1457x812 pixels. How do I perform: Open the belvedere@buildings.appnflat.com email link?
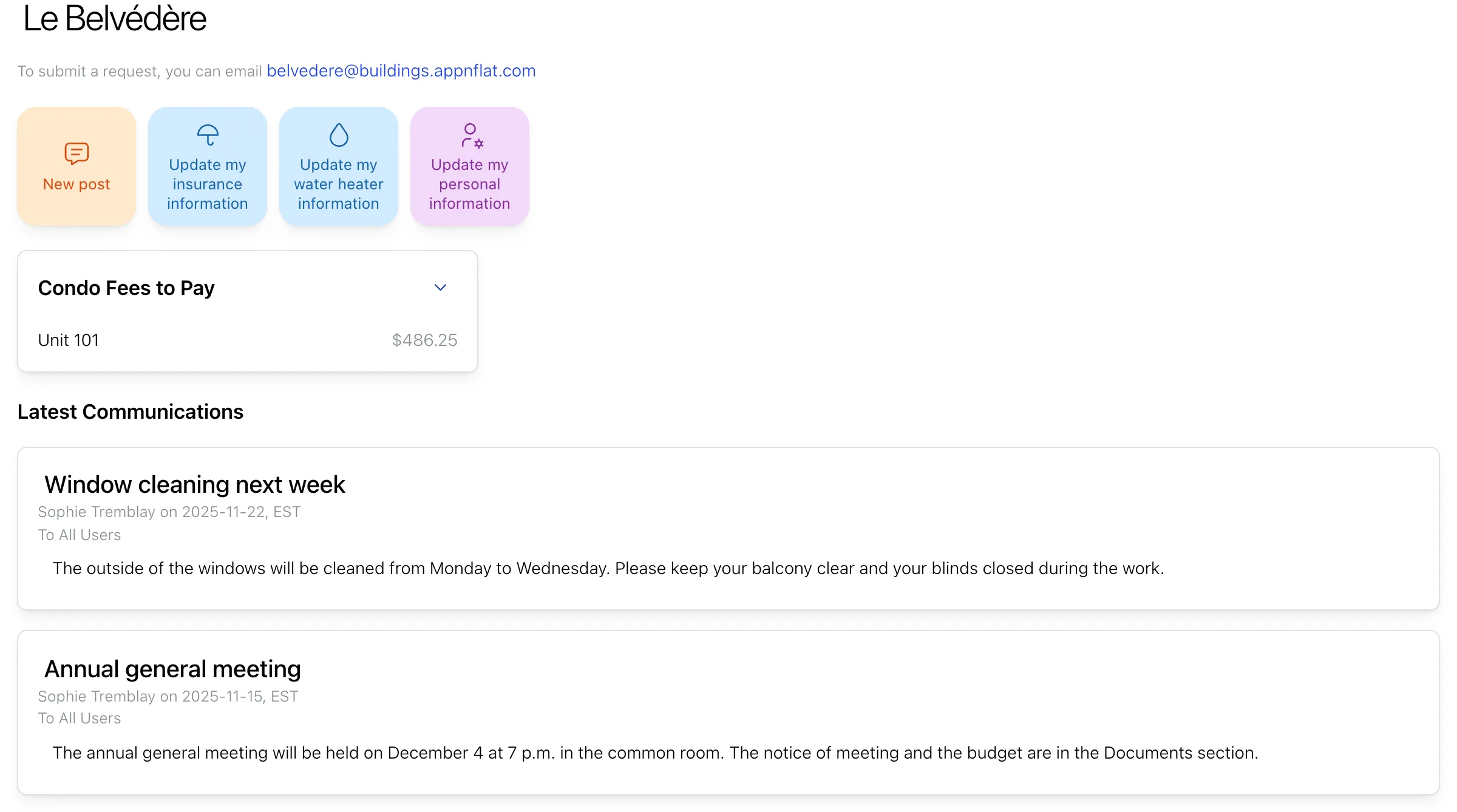click(x=401, y=71)
